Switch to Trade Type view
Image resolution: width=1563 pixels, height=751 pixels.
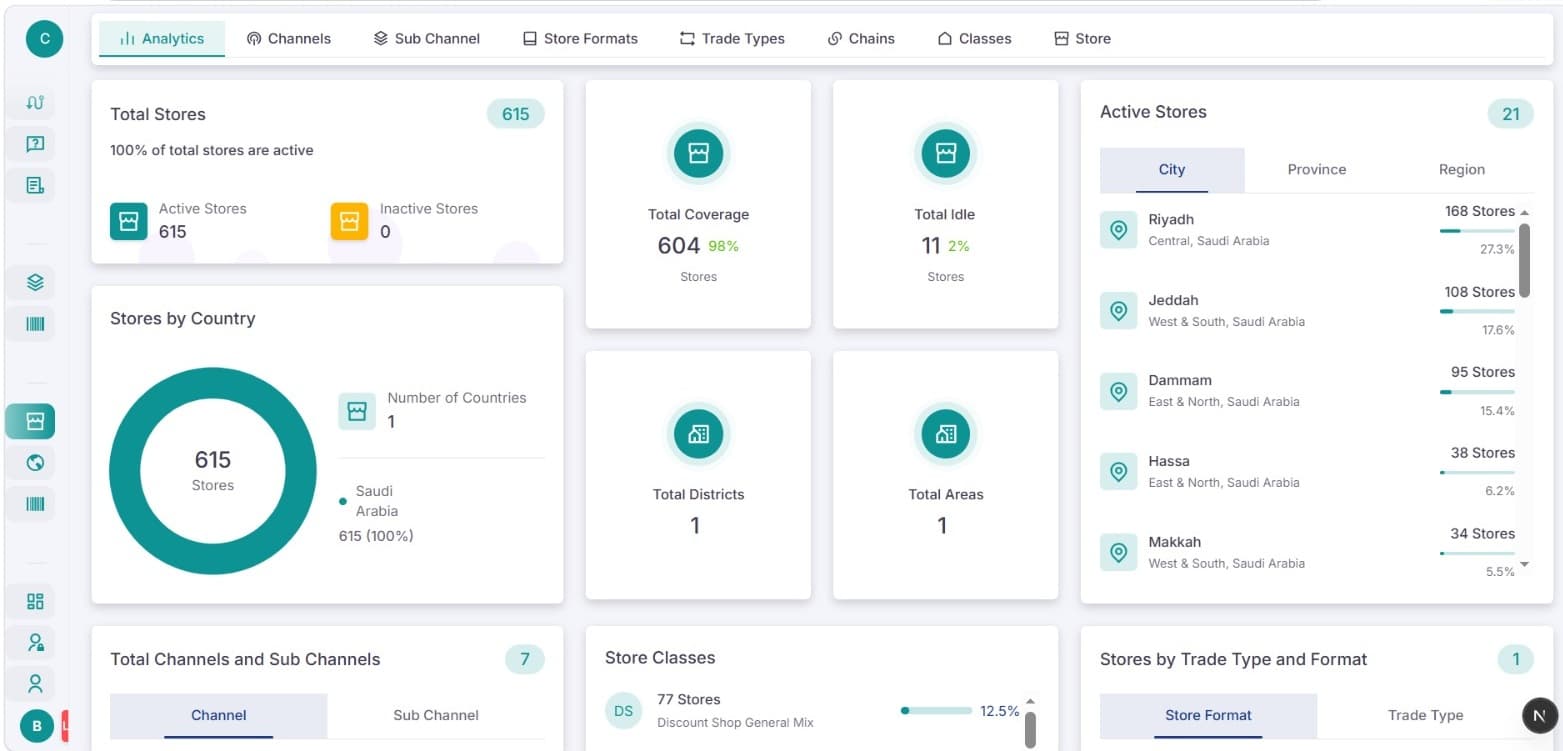tap(1425, 715)
